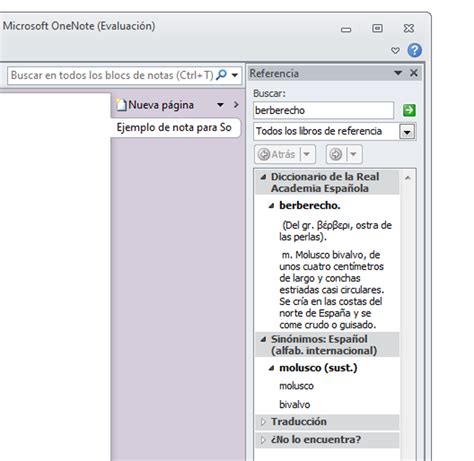Screen dimensions: 474x461
Task: Minimize the ribbon with the heart-shaped arrow
Action: [x=395, y=51]
